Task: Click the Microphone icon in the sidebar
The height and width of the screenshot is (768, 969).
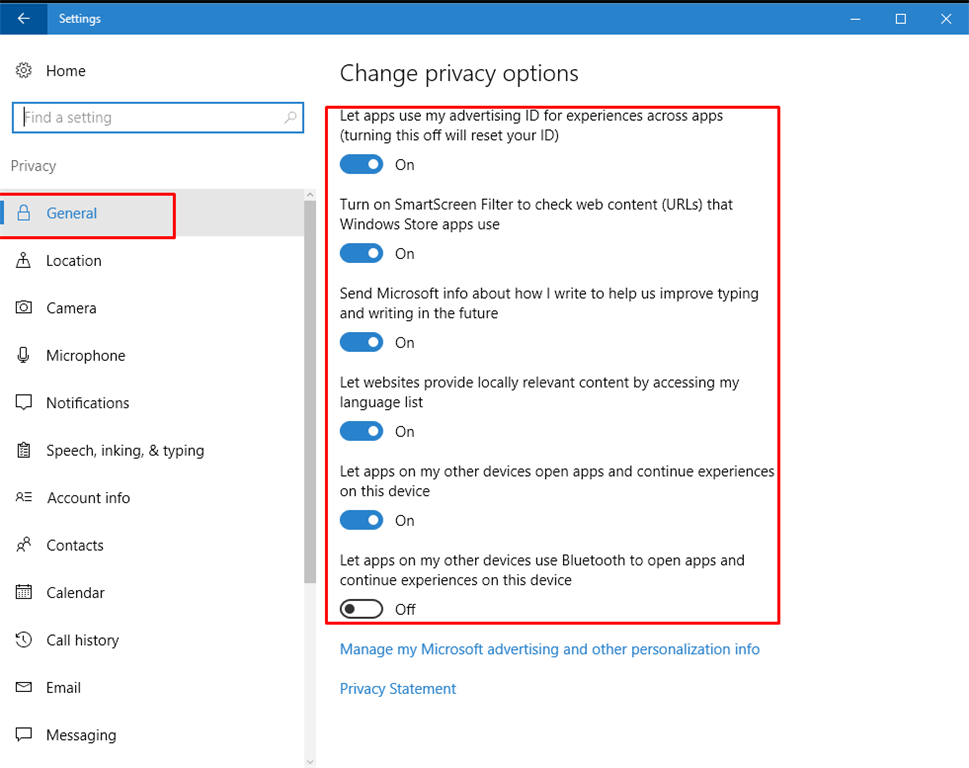Action: click(x=24, y=356)
